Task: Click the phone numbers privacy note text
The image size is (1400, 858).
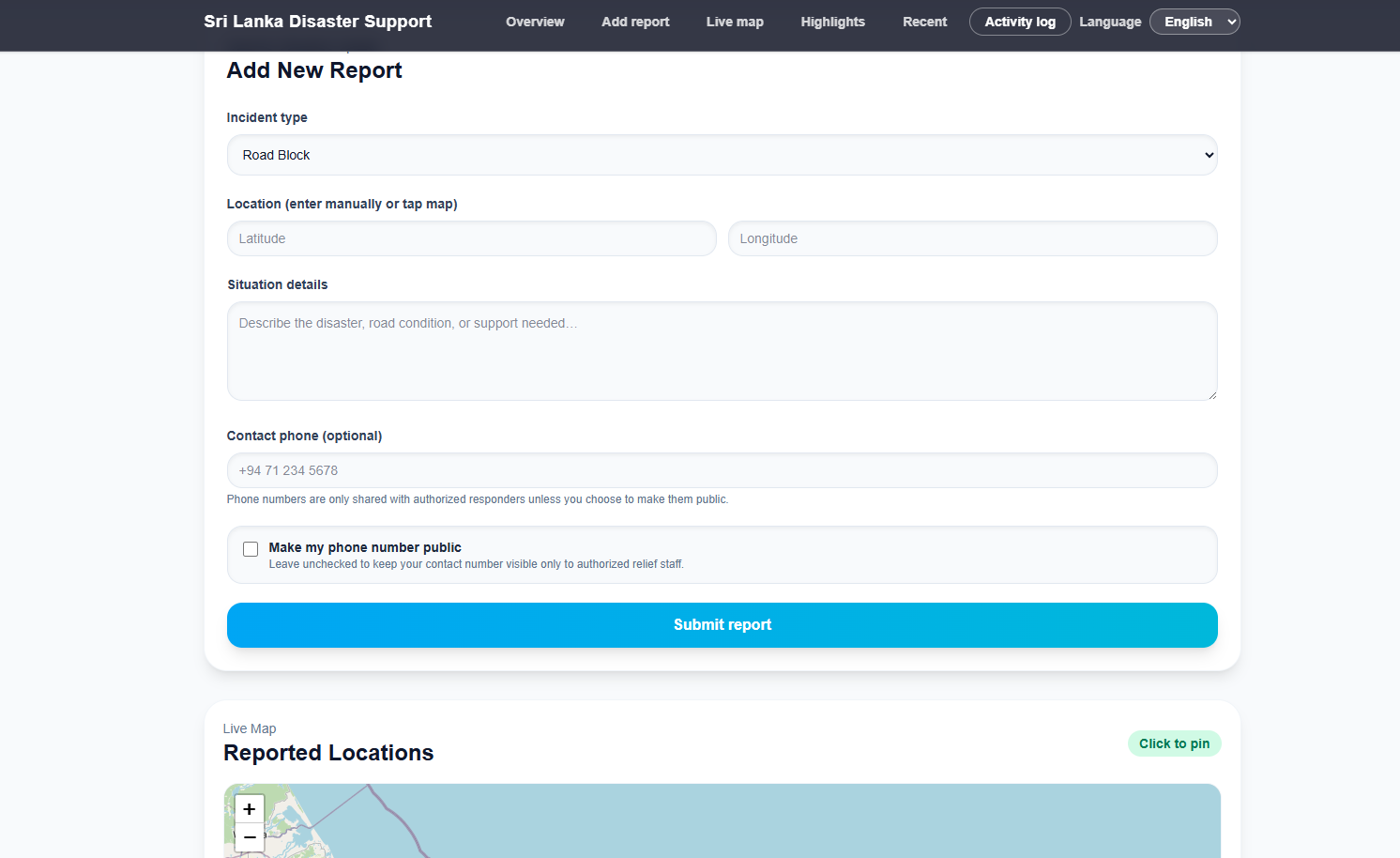Action: [x=478, y=499]
